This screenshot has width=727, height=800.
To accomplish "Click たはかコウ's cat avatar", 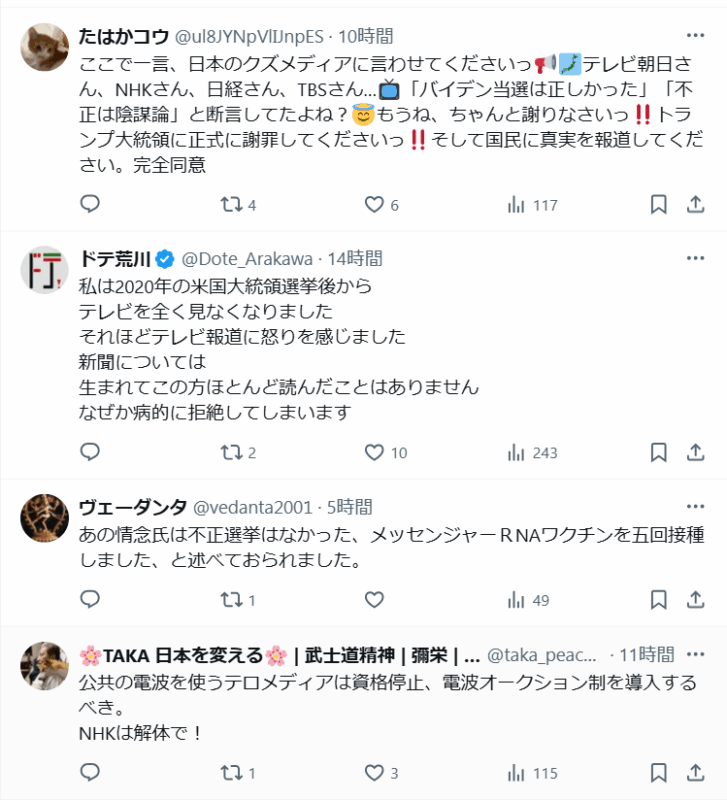I will click(x=44, y=45).
